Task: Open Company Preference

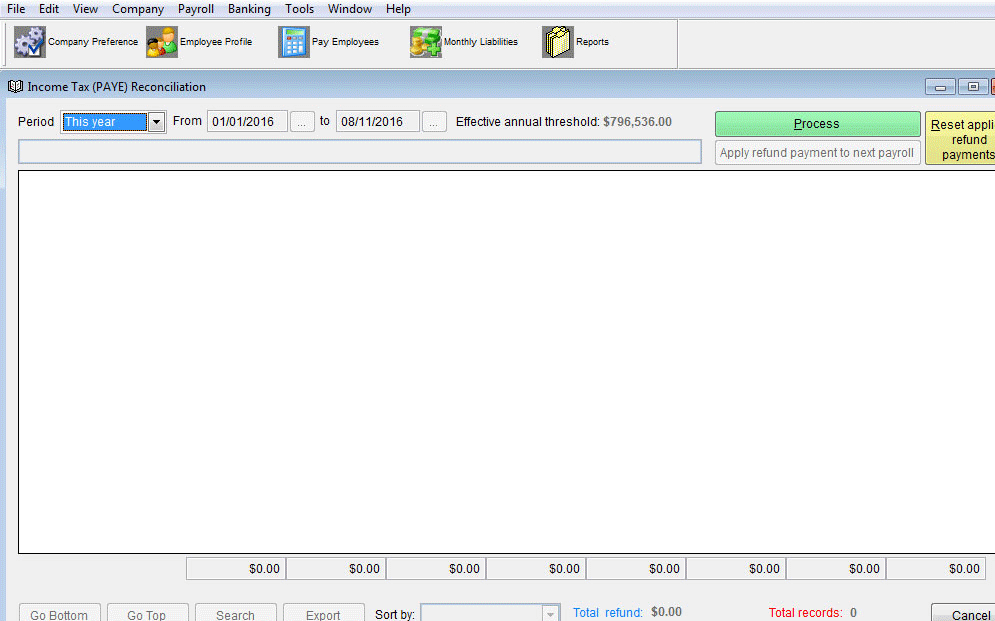Action: 75,42
